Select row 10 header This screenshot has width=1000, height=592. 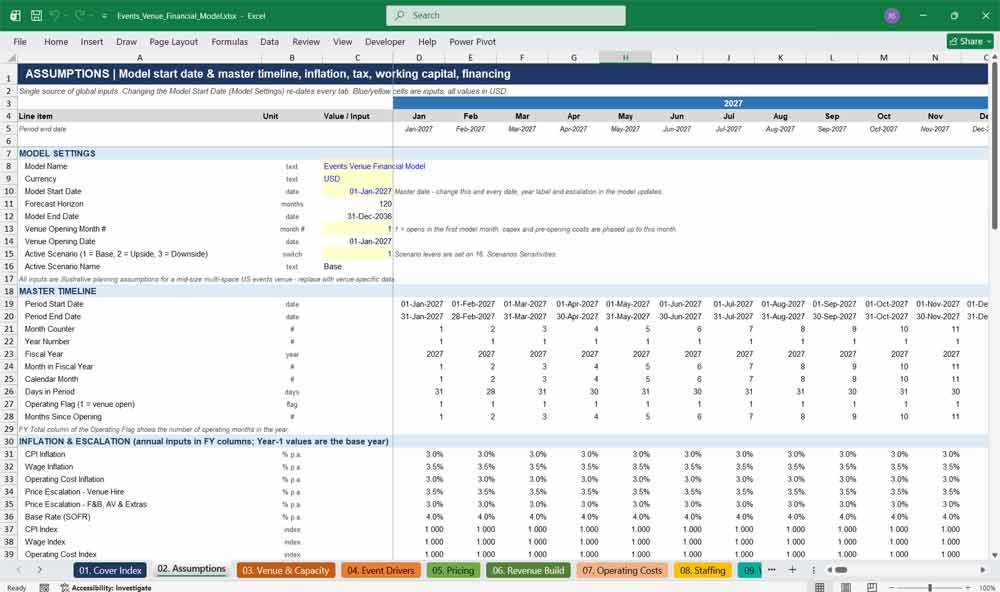[9, 191]
